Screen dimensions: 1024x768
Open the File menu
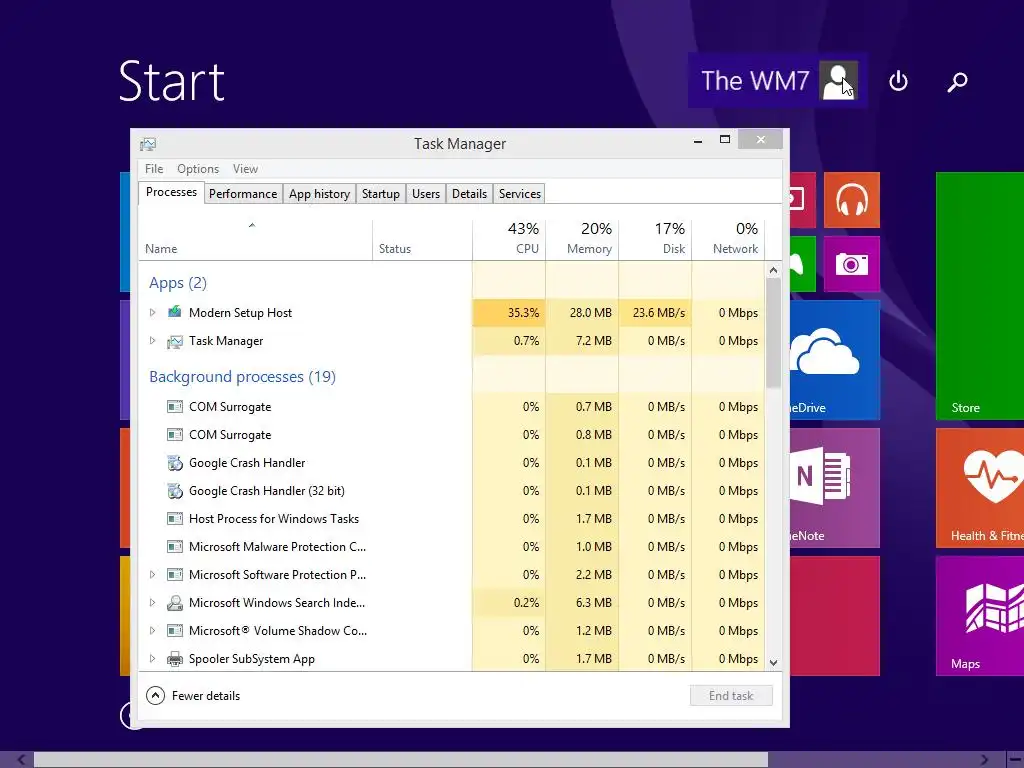[x=154, y=168]
